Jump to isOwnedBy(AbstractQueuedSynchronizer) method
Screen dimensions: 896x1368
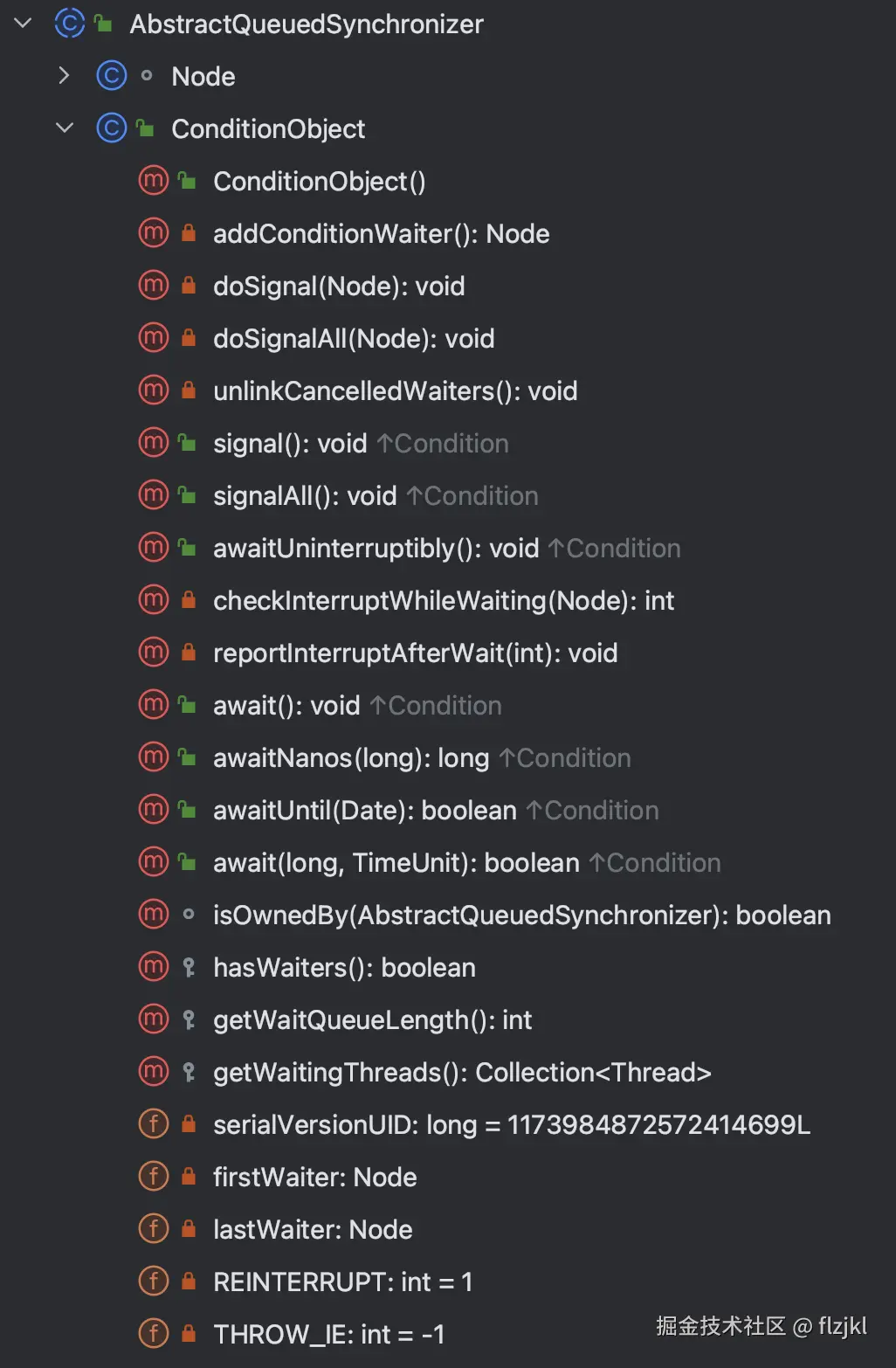click(x=521, y=915)
